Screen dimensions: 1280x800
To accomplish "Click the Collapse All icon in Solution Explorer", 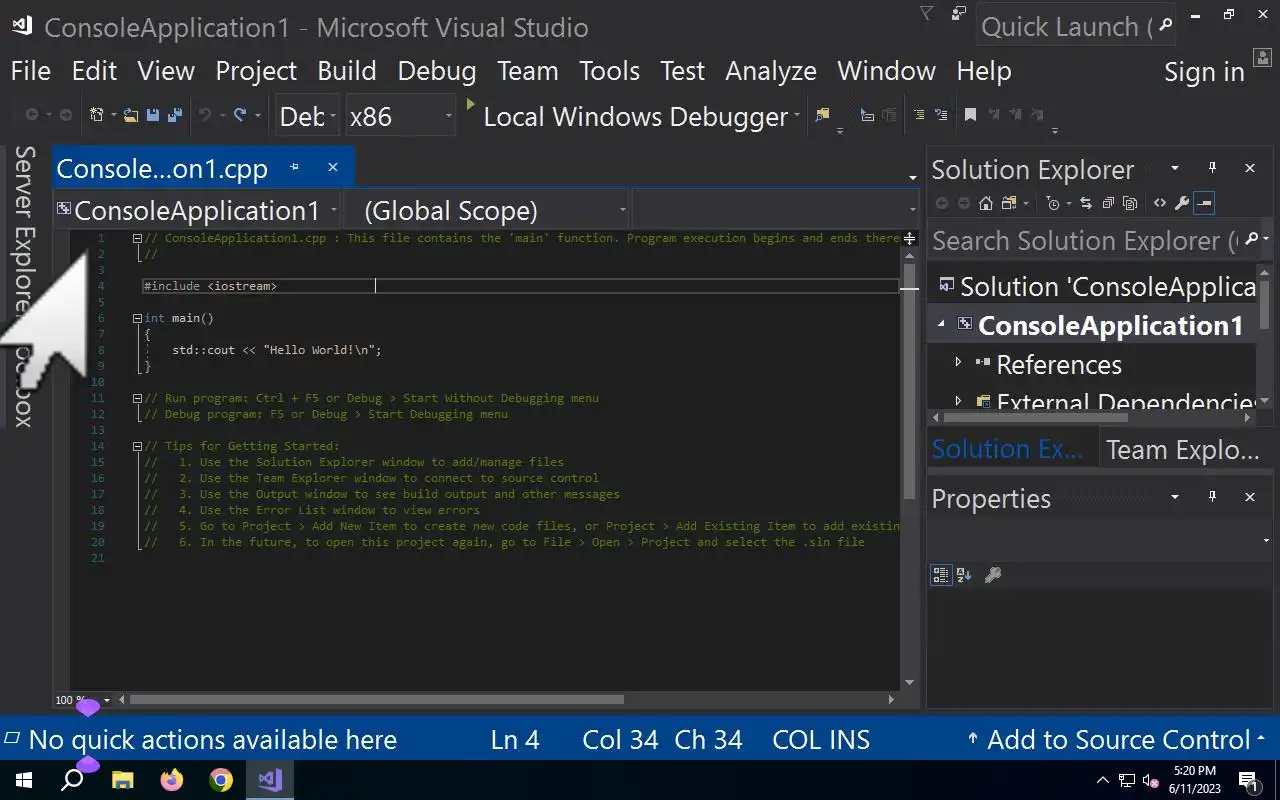I will coord(1108,203).
